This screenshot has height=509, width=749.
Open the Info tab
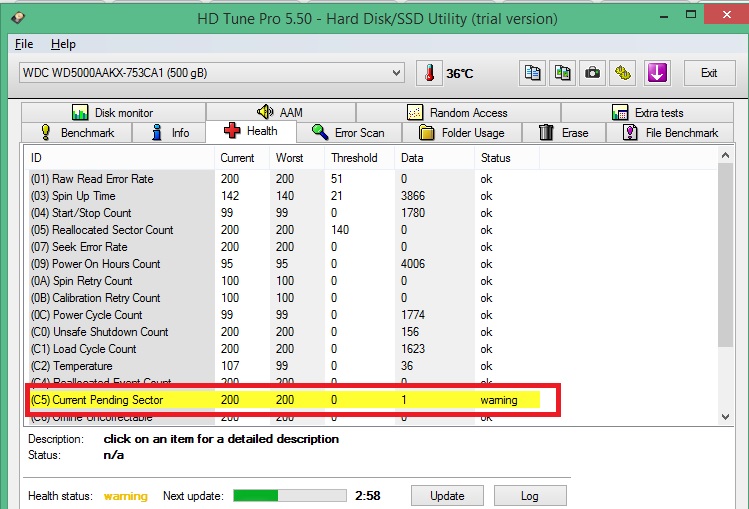tap(169, 132)
